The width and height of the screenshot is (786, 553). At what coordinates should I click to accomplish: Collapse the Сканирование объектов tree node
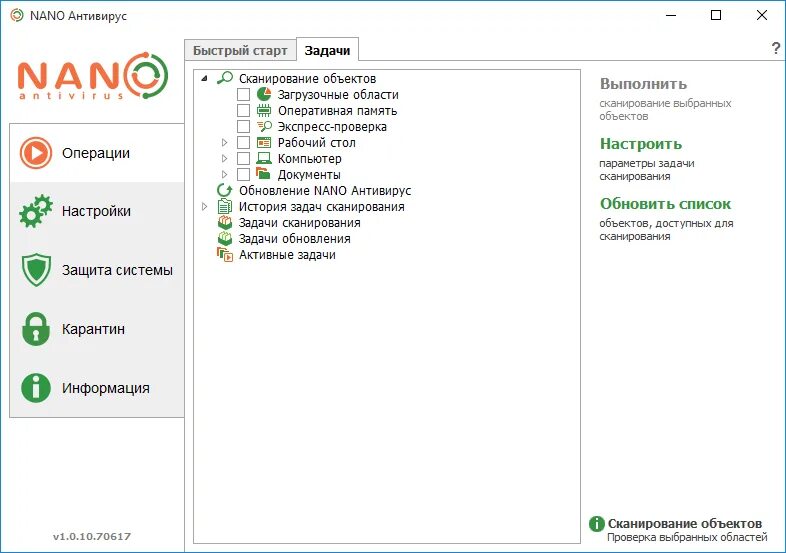pyautogui.click(x=205, y=78)
